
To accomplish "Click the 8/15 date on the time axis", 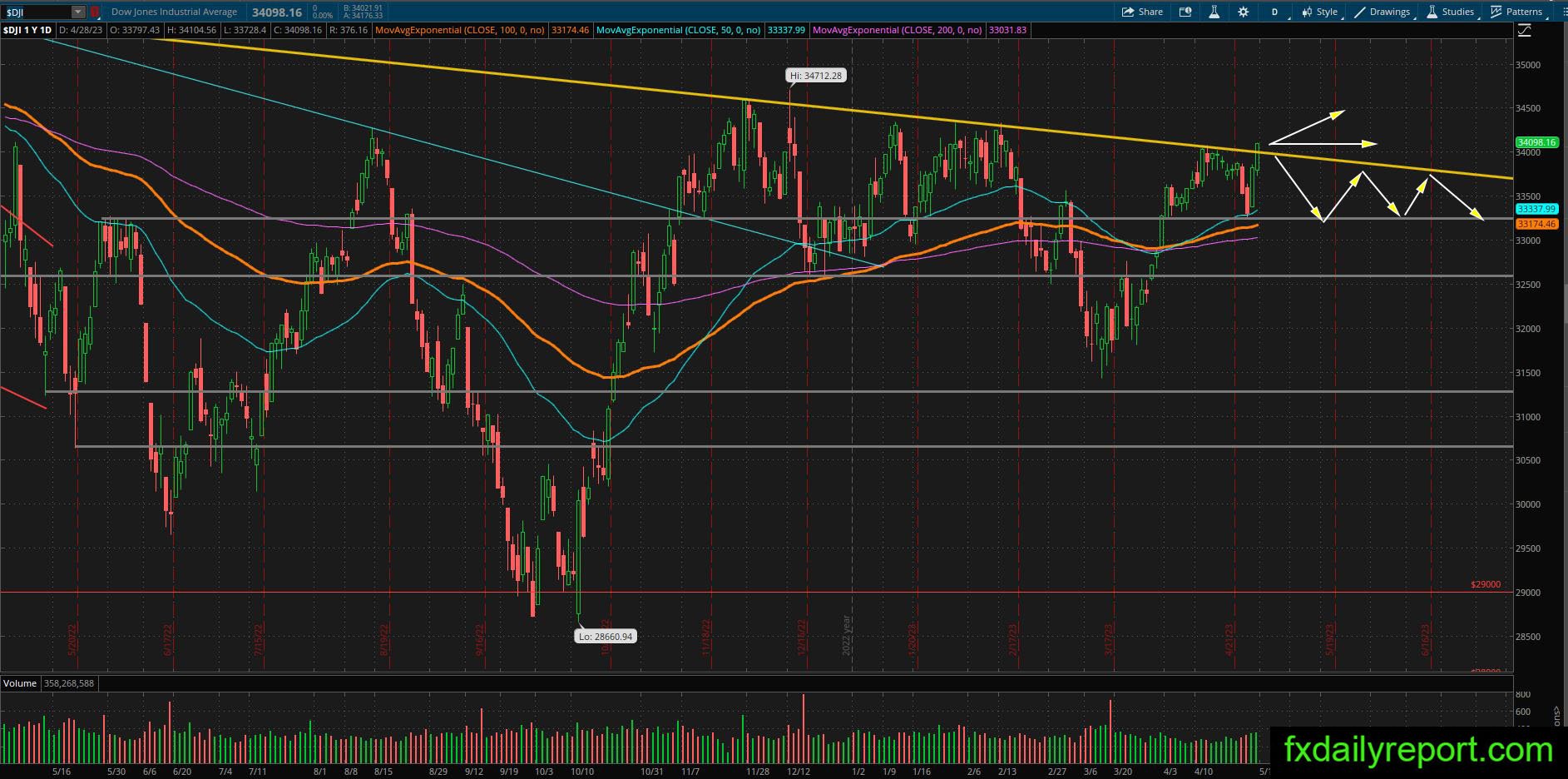I will 383,772.
